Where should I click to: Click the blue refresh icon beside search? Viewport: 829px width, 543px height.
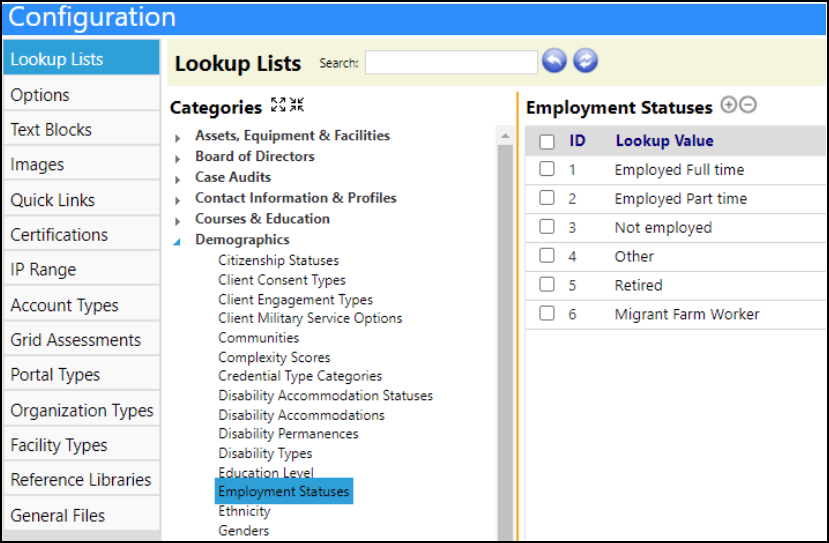tap(585, 61)
